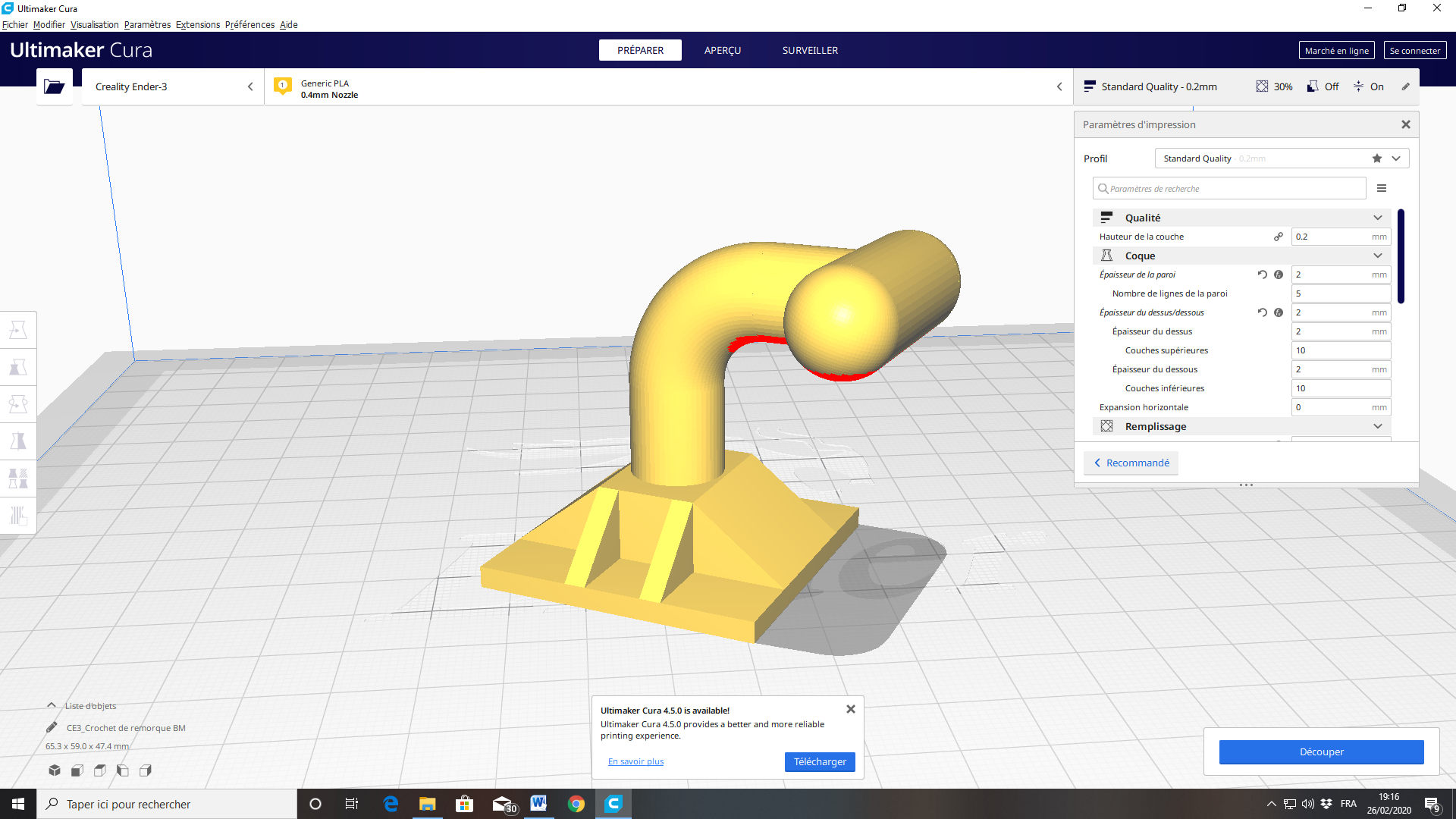Click the Se connecter button
The width and height of the screenshot is (1456, 819).
[x=1415, y=50]
